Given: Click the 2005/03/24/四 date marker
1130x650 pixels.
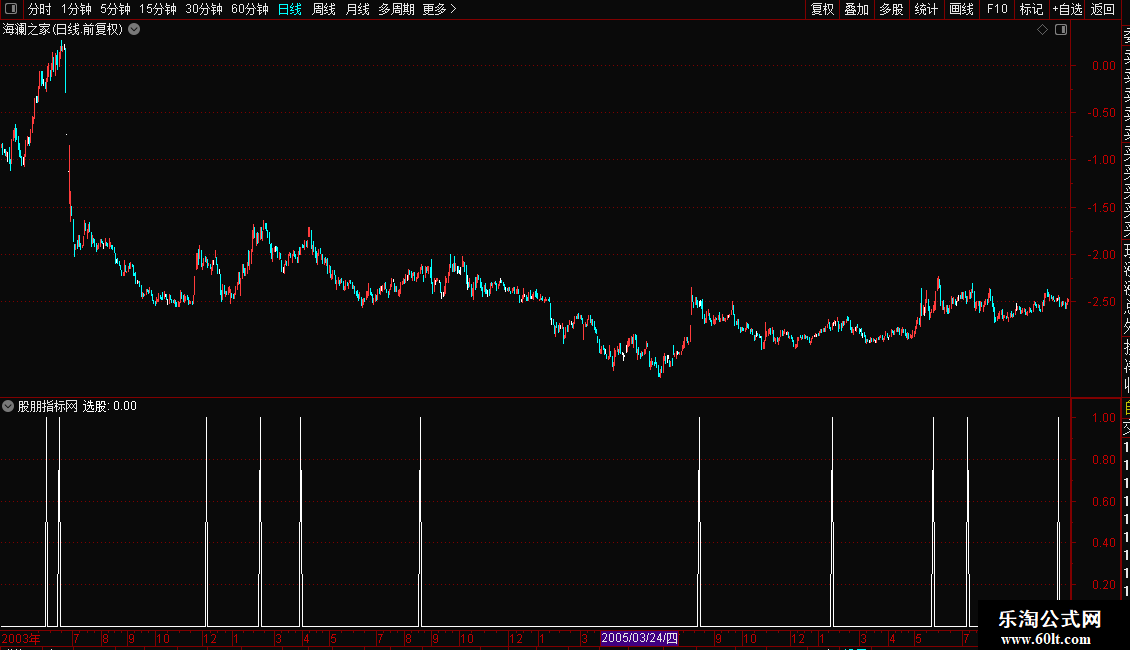Looking at the screenshot, I should [x=639, y=638].
